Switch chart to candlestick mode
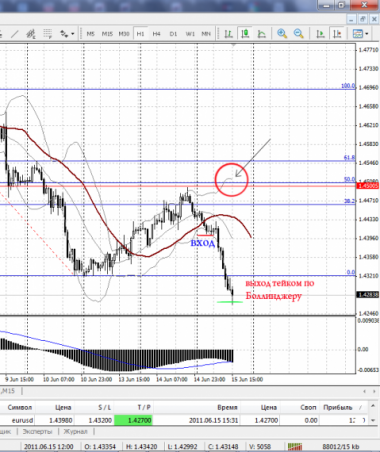The height and width of the screenshot is (452, 380). point(245,34)
